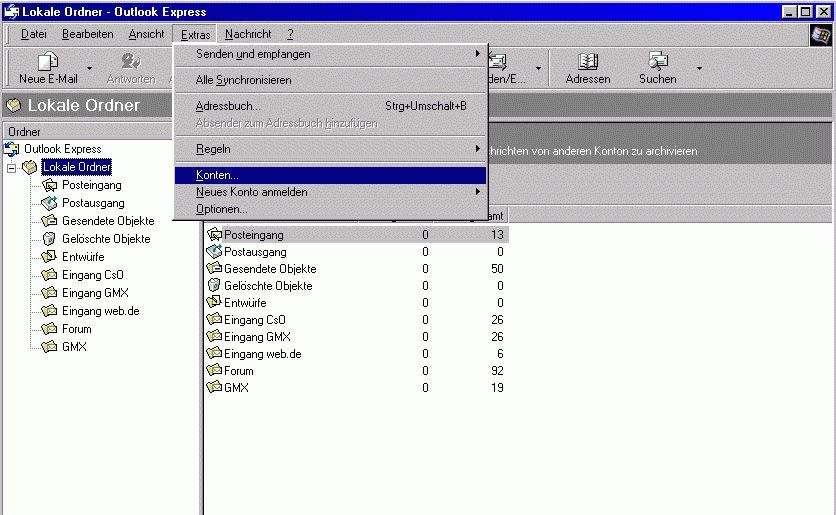The width and height of the screenshot is (836, 515).
Task: Expand Neues Konto anmelden submenu
Action: pos(331,192)
